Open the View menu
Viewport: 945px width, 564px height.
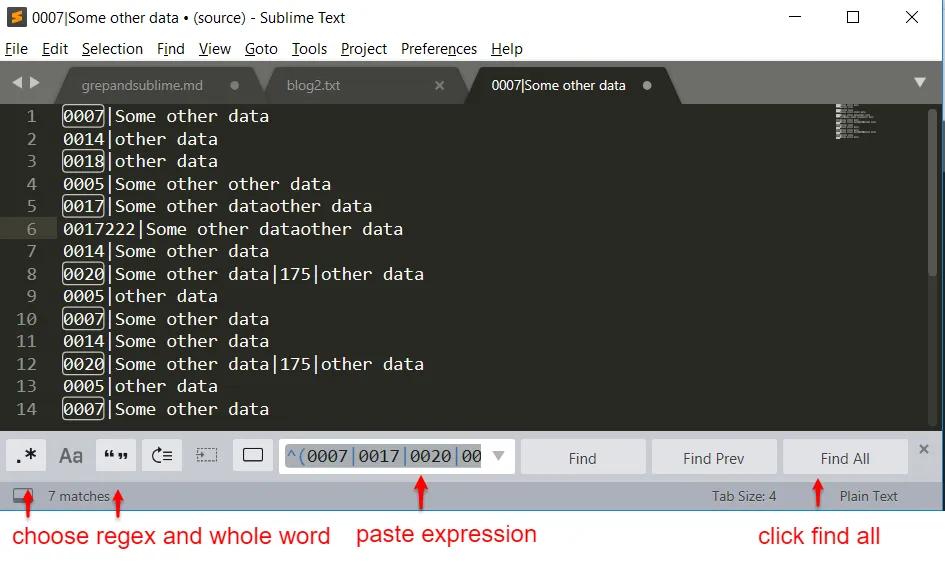(x=215, y=49)
